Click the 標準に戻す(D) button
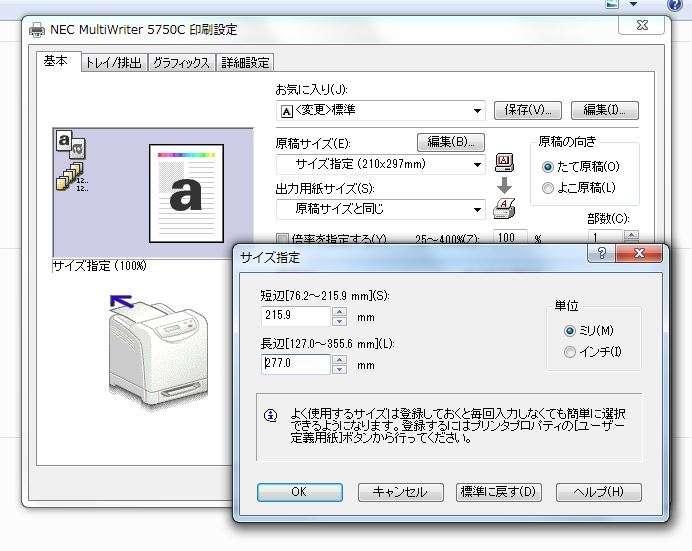692x551 pixels. [x=499, y=492]
